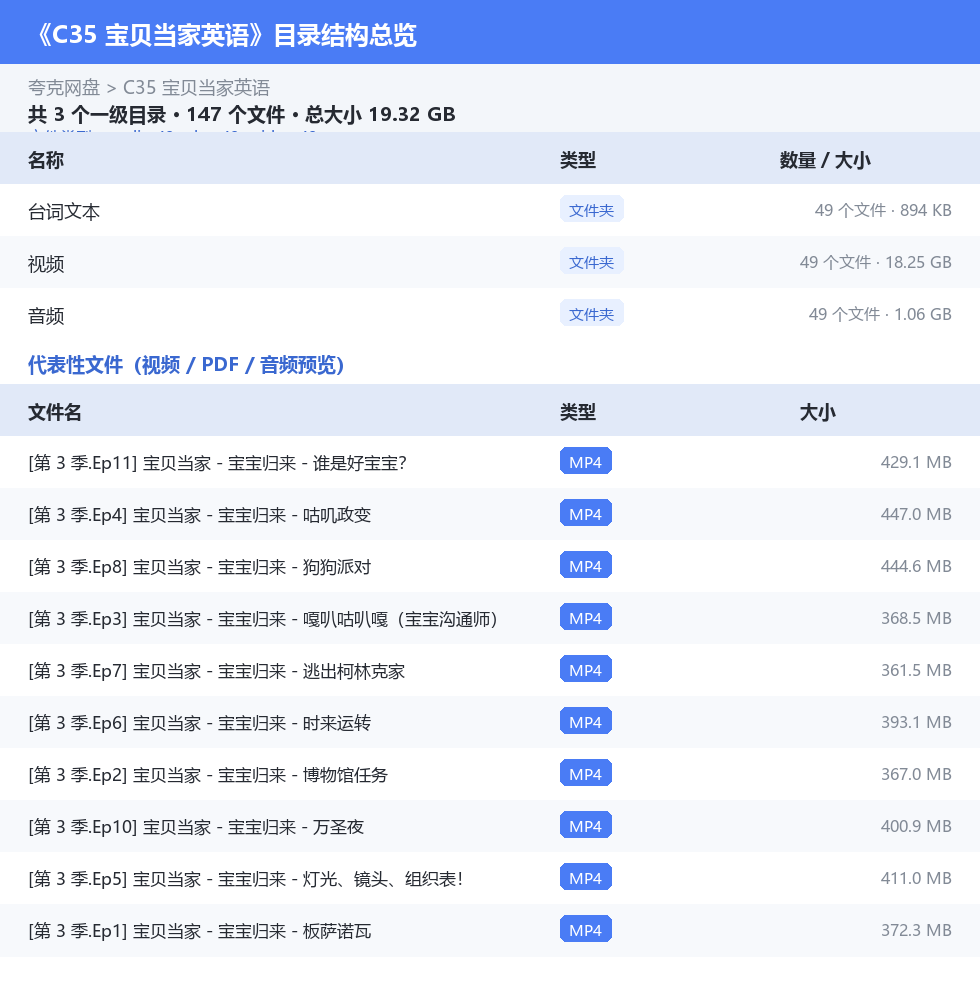Click the MP4 badge on the Ep3 row
Screen dimensions: 980x988
point(585,618)
